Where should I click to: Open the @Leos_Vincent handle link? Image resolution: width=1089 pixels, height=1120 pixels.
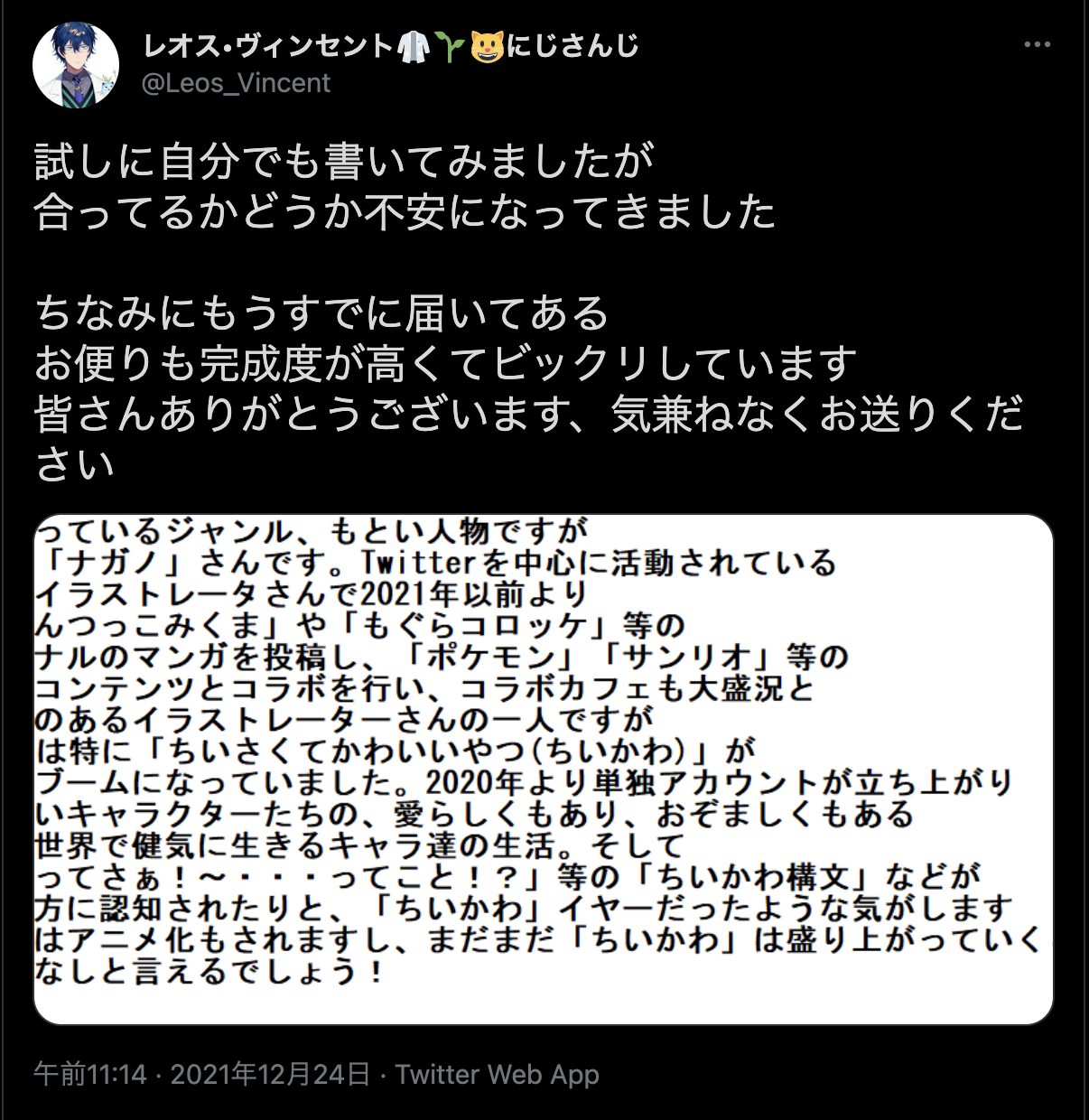coord(237,83)
